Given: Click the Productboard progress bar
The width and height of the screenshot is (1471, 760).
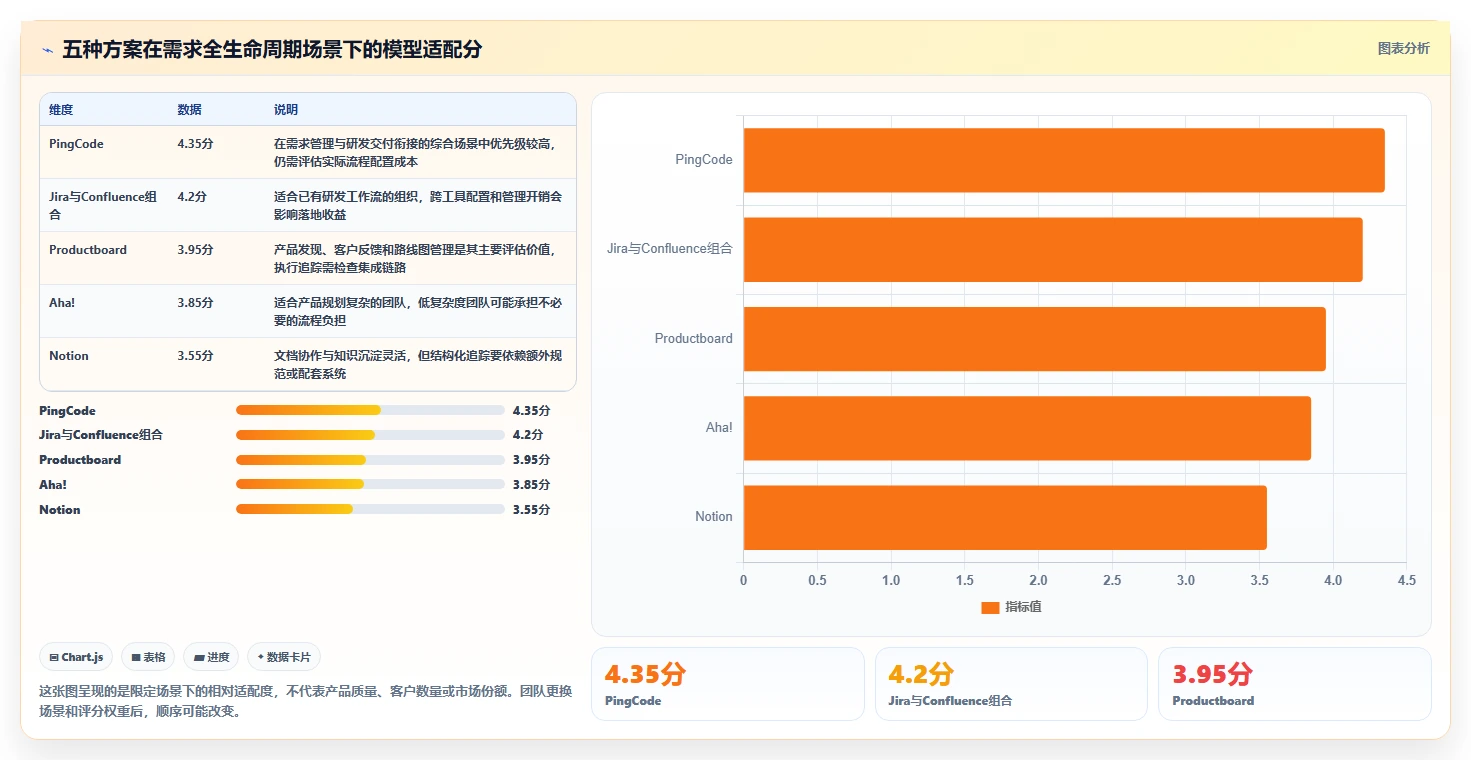Looking at the screenshot, I should click(370, 460).
